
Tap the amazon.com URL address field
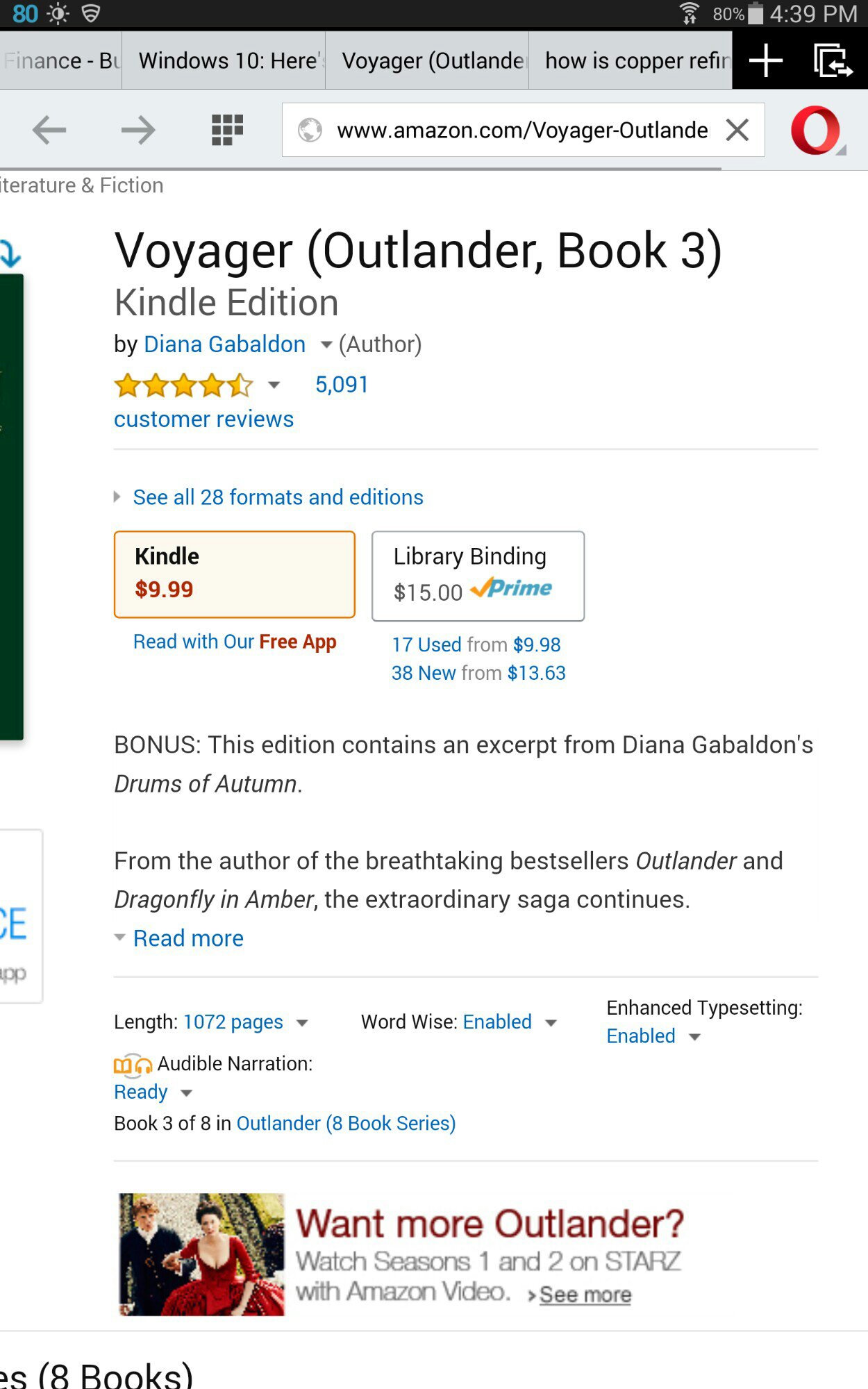pyautogui.click(x=521, y=130)
